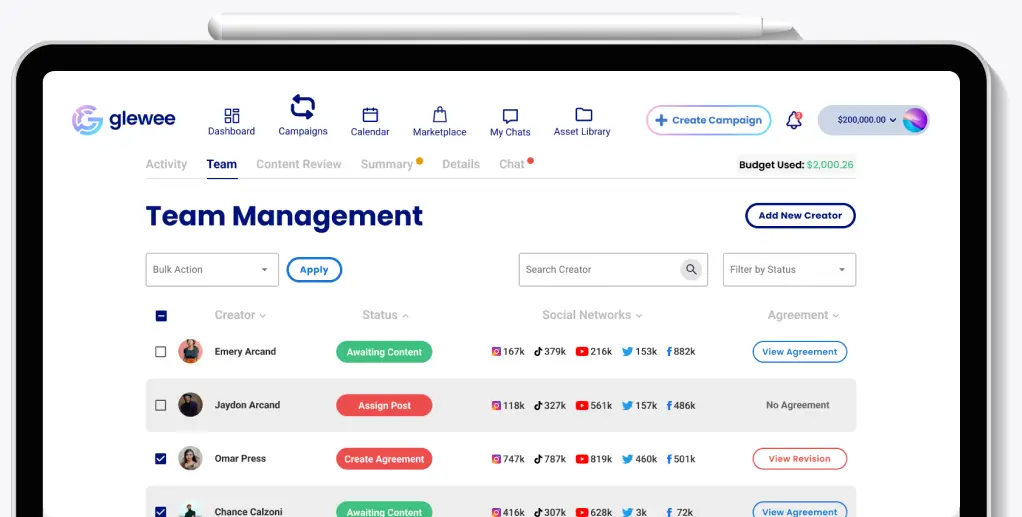The height and width of the screenshot is (517, 1022).
Task: Click the Add New Creator button
Action: click(799, 216)
